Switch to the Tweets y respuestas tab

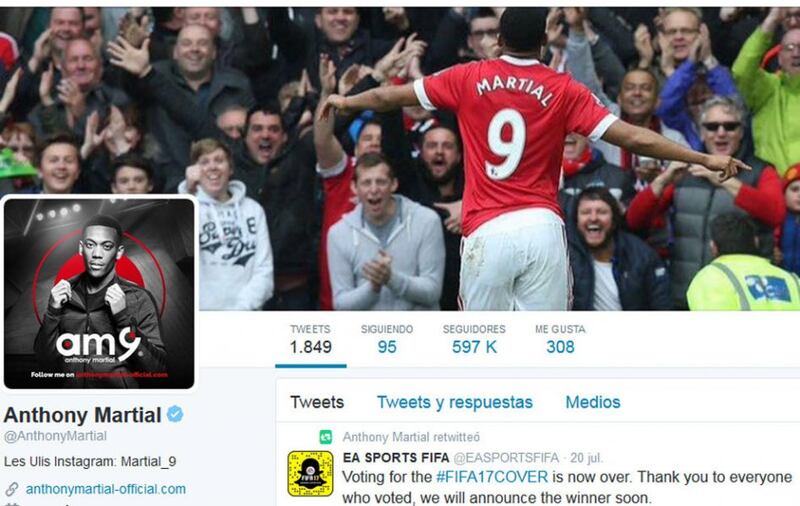point(455,402)
